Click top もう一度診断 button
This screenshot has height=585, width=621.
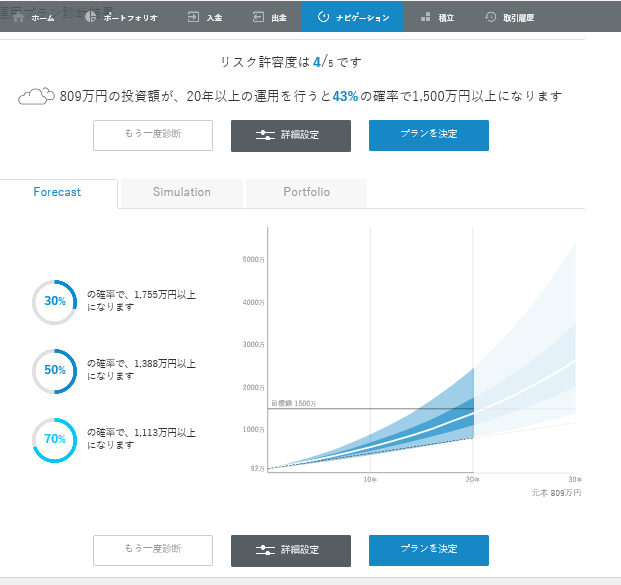[153, 135]
